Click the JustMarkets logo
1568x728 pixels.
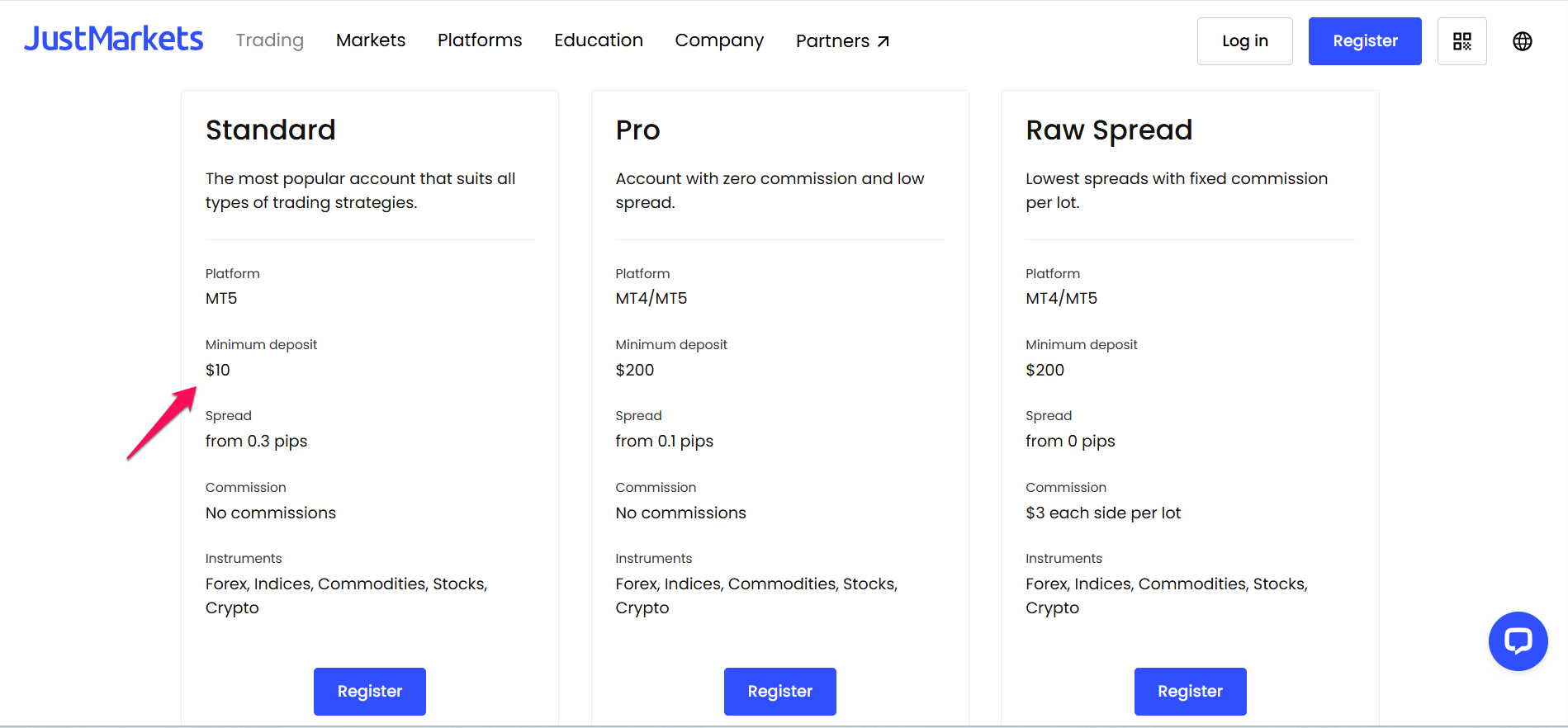tap(114, 40)
